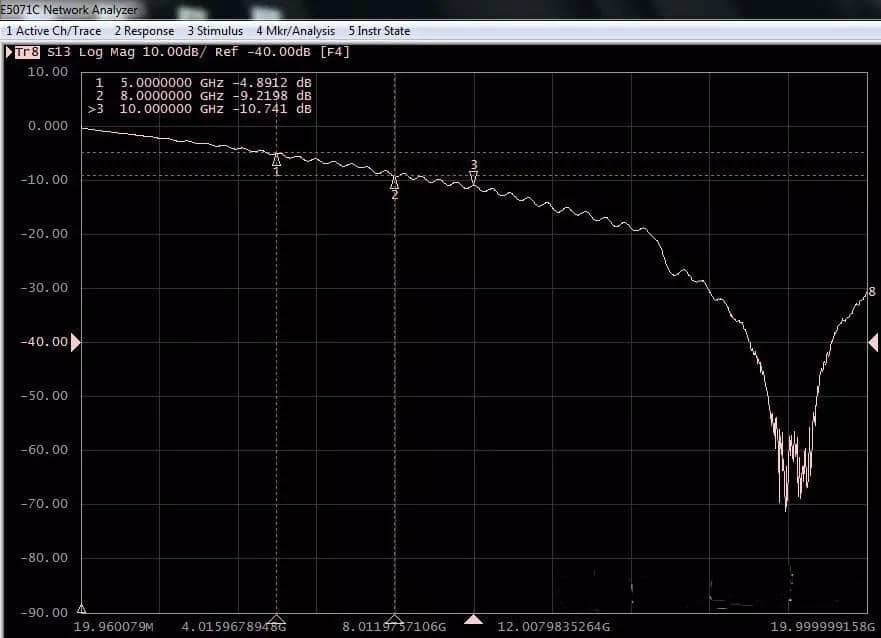Select the 8.0000000 GHz marker readout row

pyautogui.click(x=203, y=96)
